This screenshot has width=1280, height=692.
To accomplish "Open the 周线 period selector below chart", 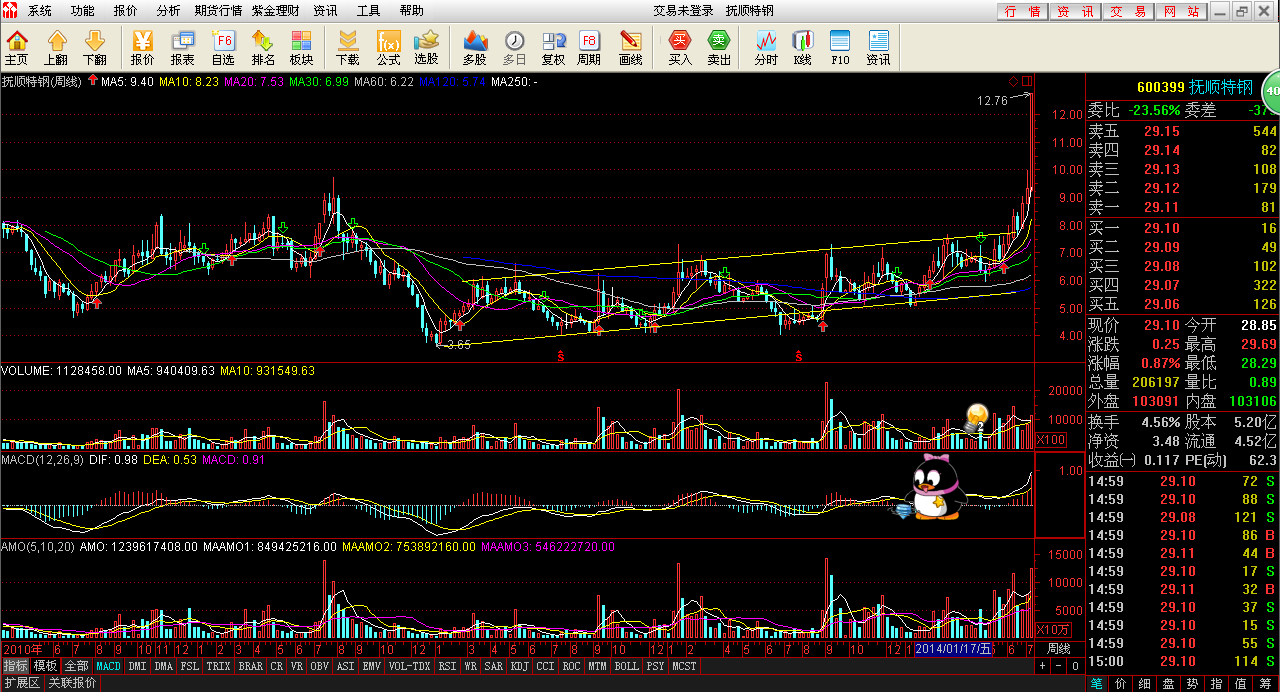I will point(1058,648).
